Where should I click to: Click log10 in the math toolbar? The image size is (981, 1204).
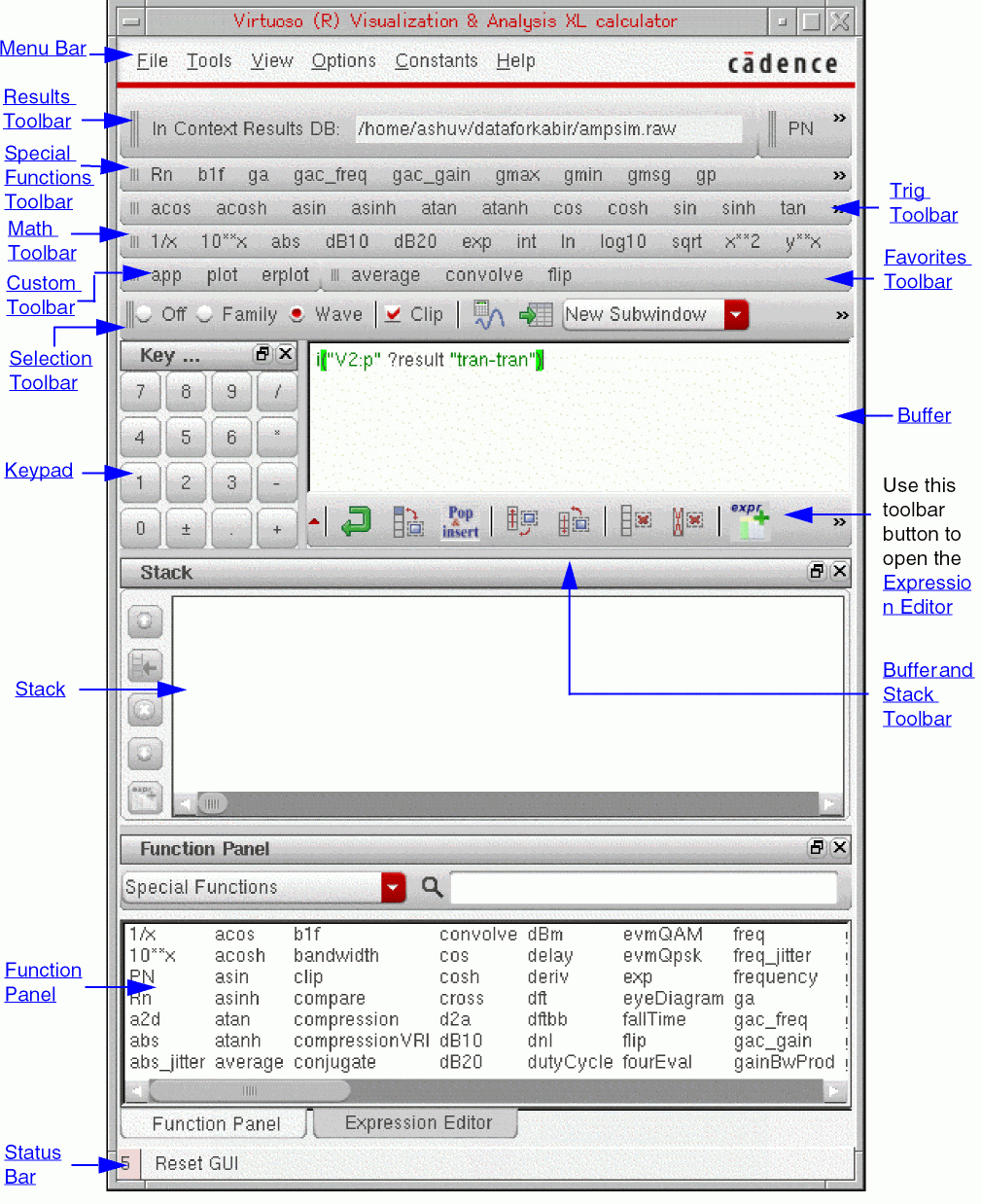(x=622, y=241)
